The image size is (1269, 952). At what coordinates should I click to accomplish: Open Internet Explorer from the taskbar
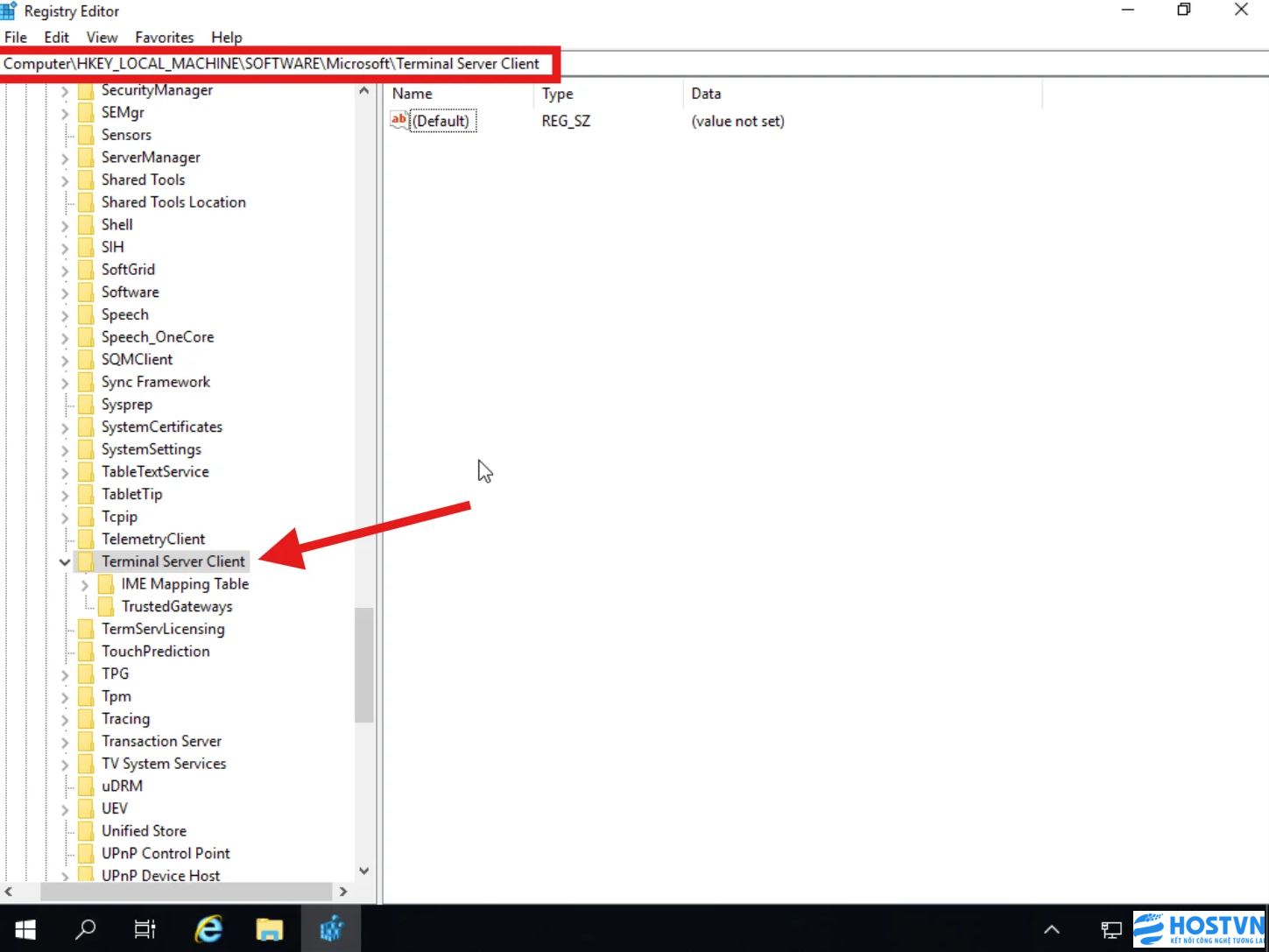tap(208, 928)
